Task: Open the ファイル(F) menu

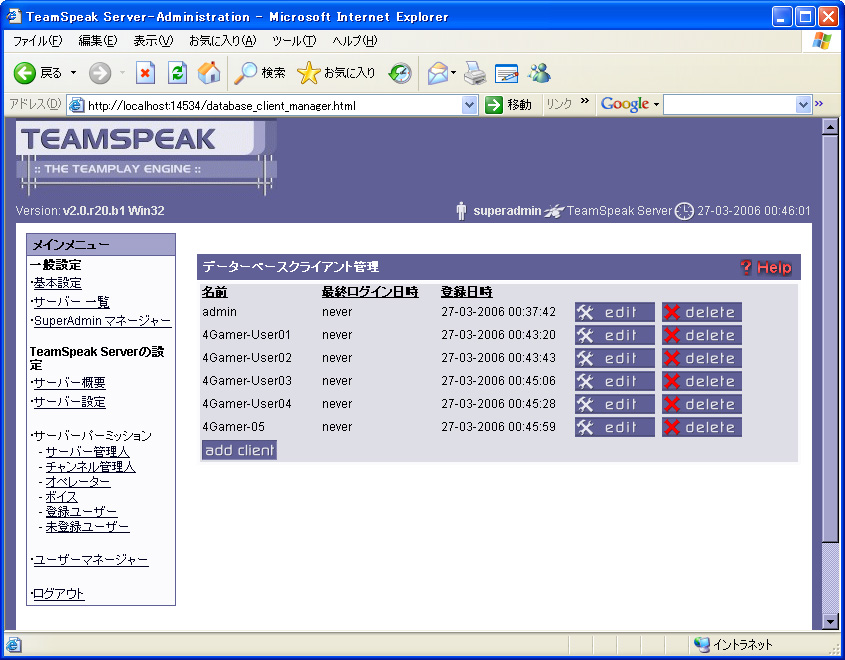Action: [x=37, y=41]
